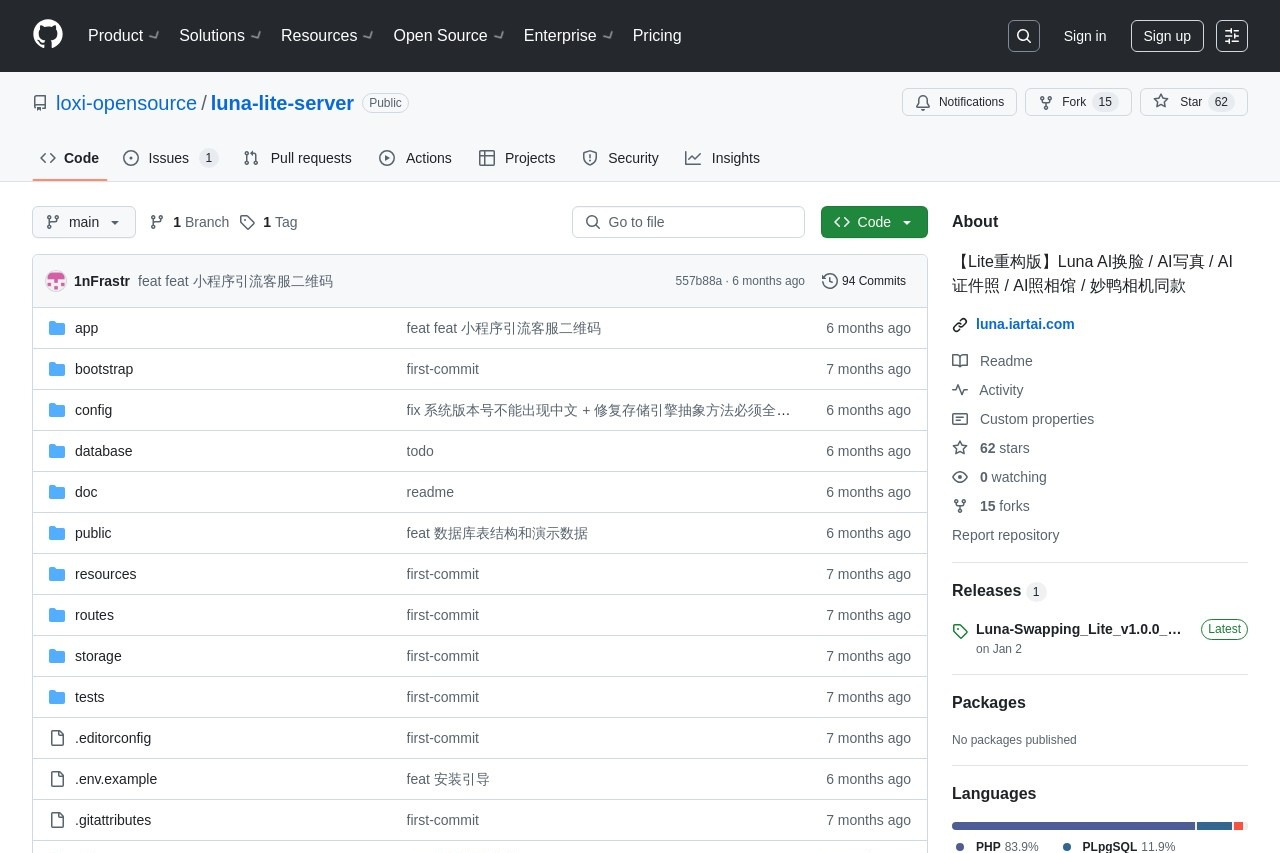Image resolution: width=1280 pixels, height=853 pixels.
Task: View the 1 Tag link
Action: pyautogui.click(x=268, y=222)
